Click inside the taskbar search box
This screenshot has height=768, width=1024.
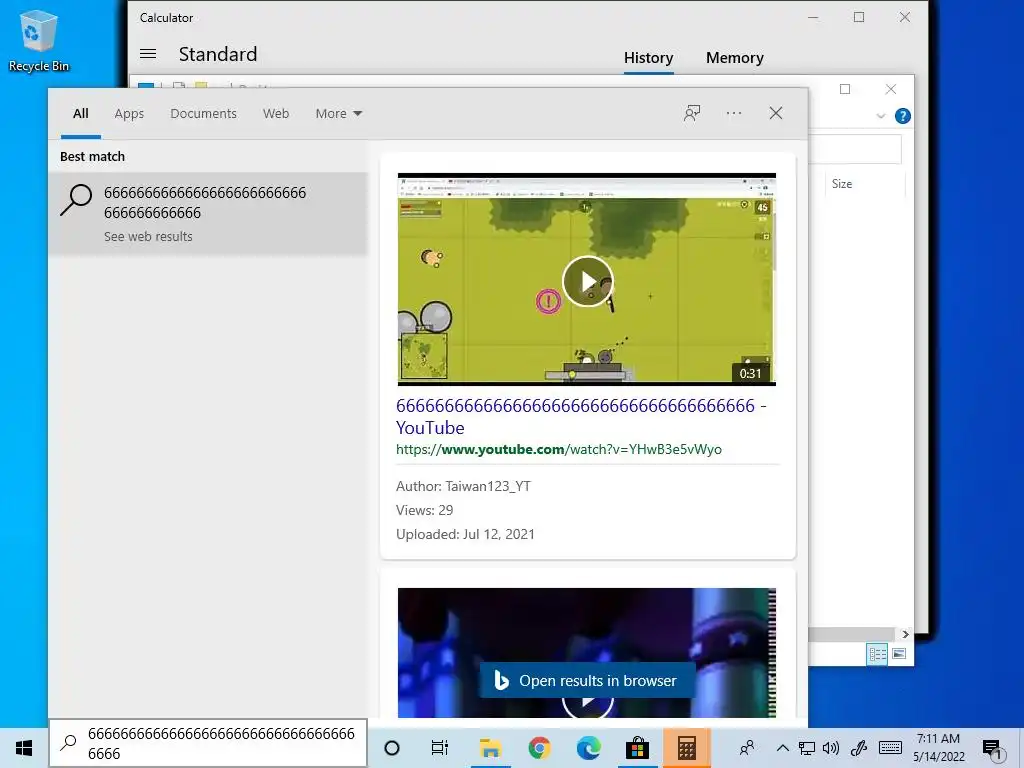click(208, 743)
